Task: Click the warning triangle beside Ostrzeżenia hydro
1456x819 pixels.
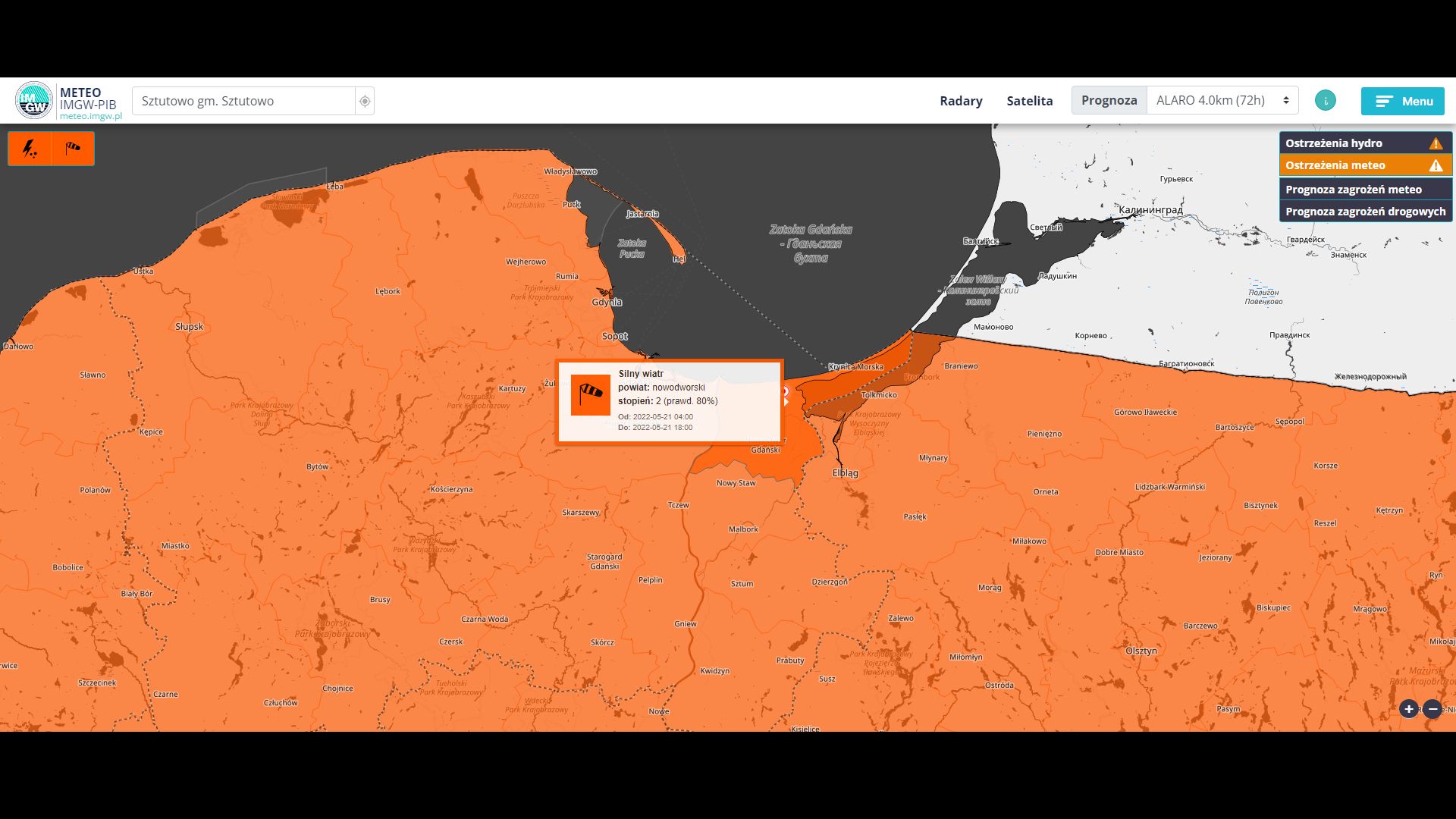Action: pyautogui.click(x=1436, y=143)
